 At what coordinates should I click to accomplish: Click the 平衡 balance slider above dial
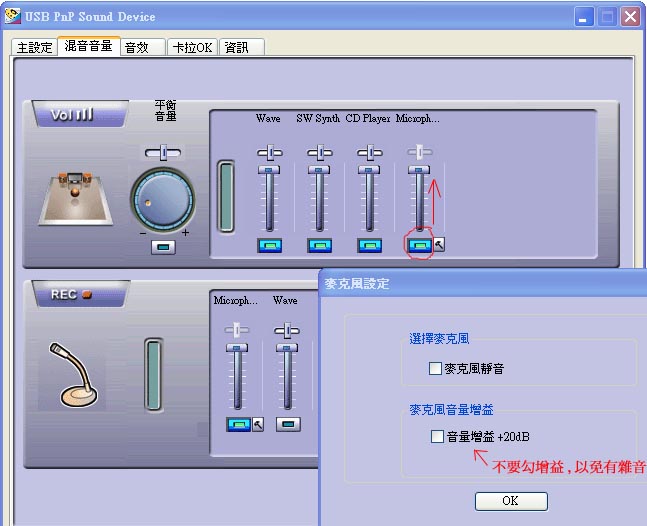tap(163, 153)
